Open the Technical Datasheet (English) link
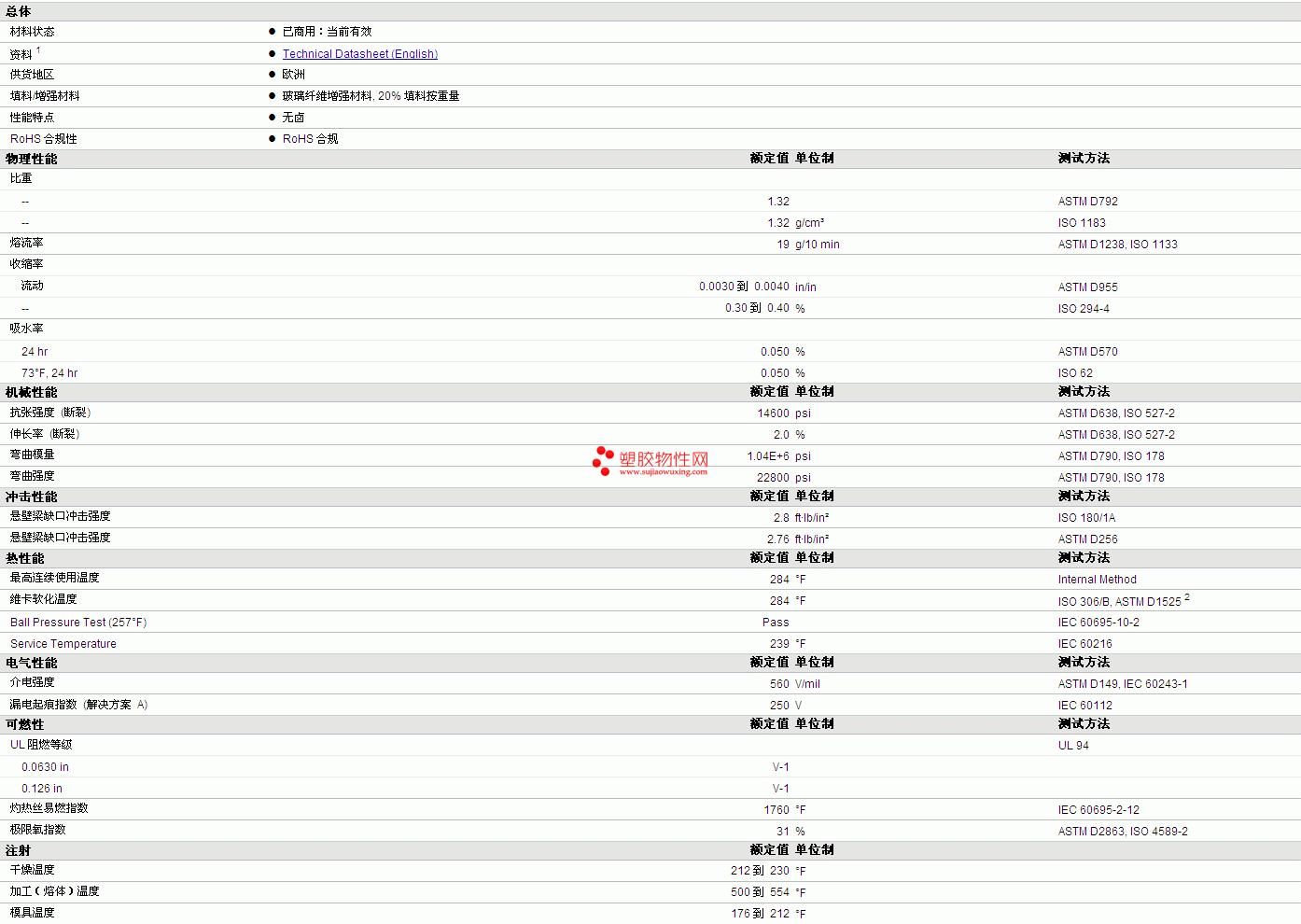 click(x=360, y=54)
